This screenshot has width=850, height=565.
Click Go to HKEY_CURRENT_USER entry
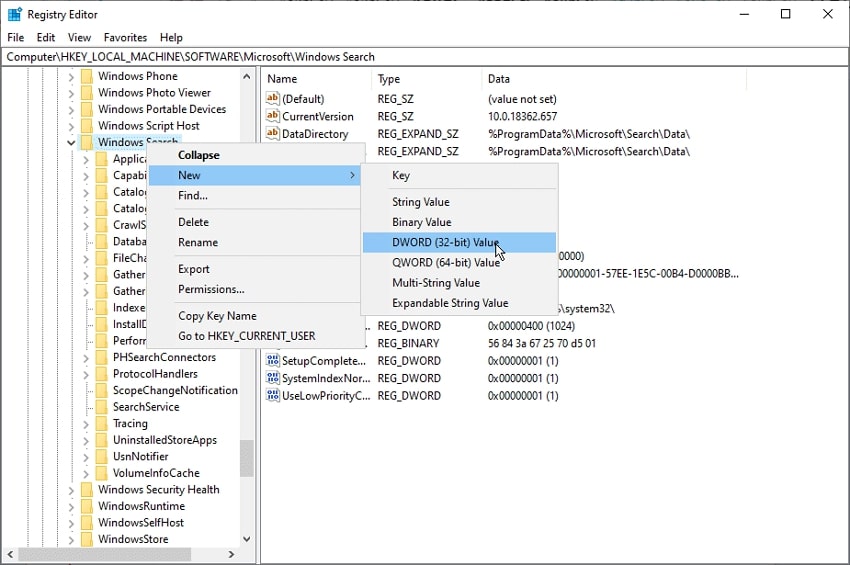point(255,336)
